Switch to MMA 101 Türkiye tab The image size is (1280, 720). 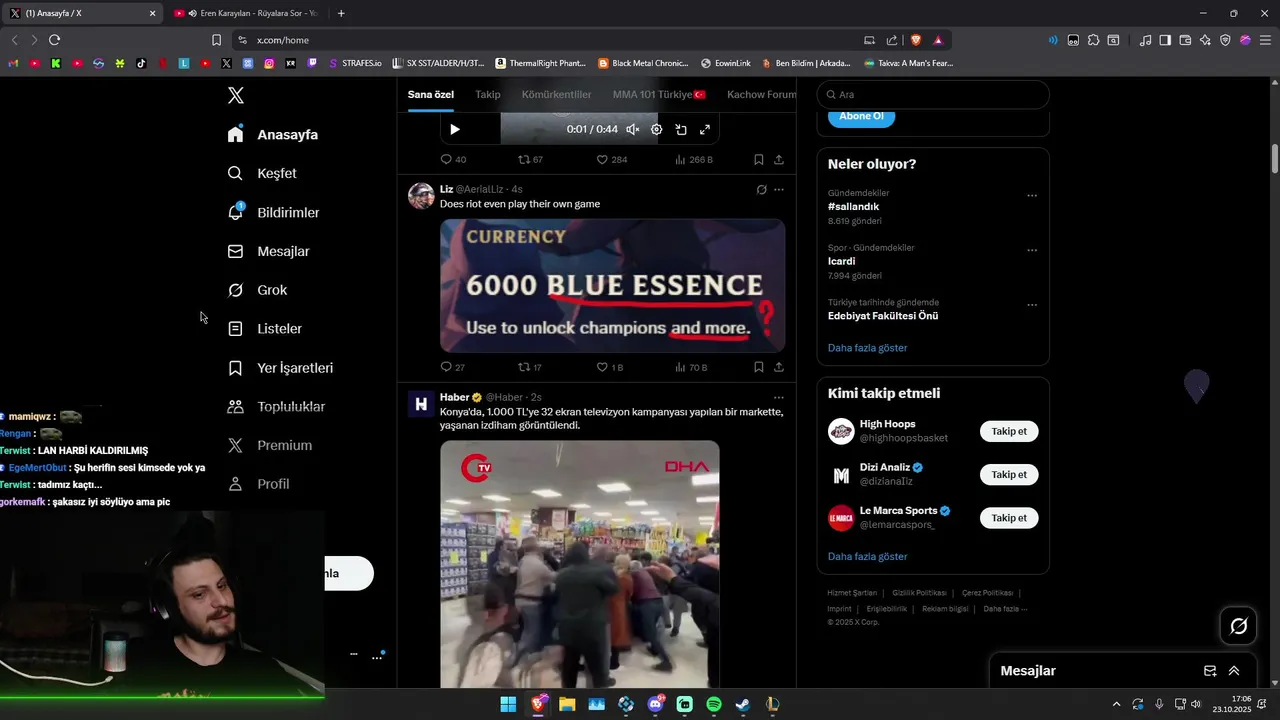[659, 94]
